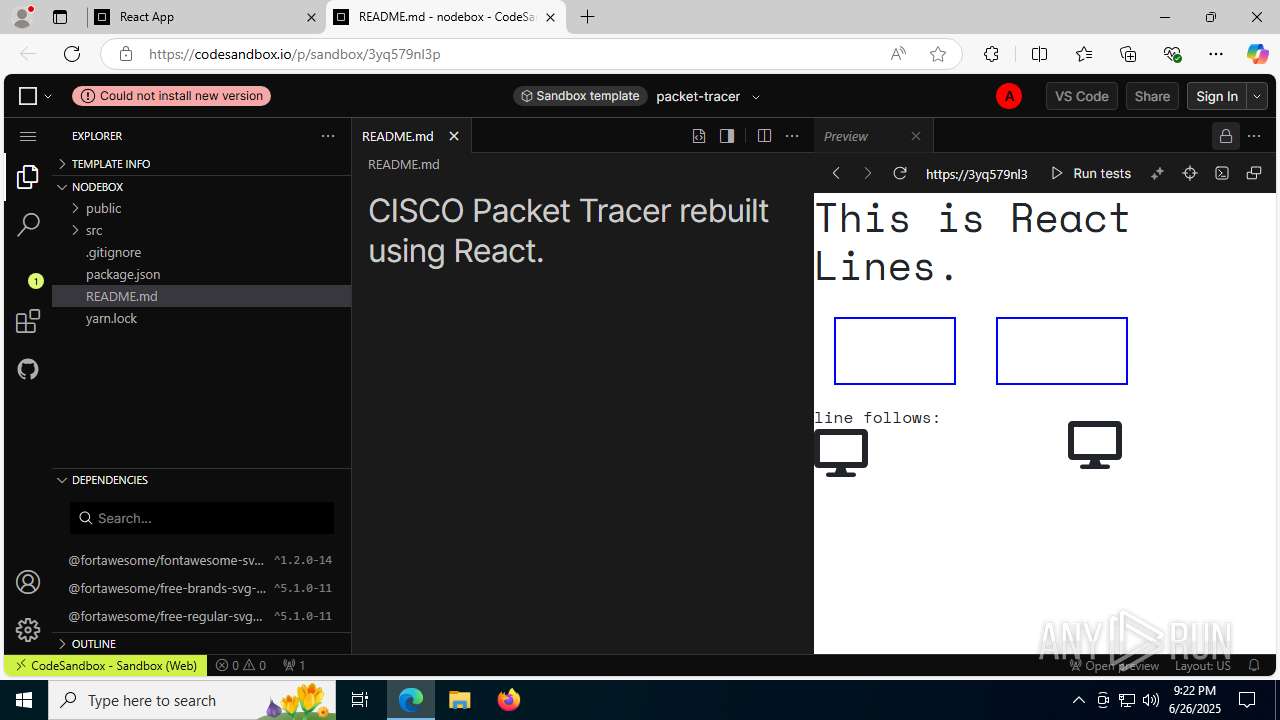This screenshot has width=1280, height=720.
Task: Click the ports count status item
Action: click(295, 665)
